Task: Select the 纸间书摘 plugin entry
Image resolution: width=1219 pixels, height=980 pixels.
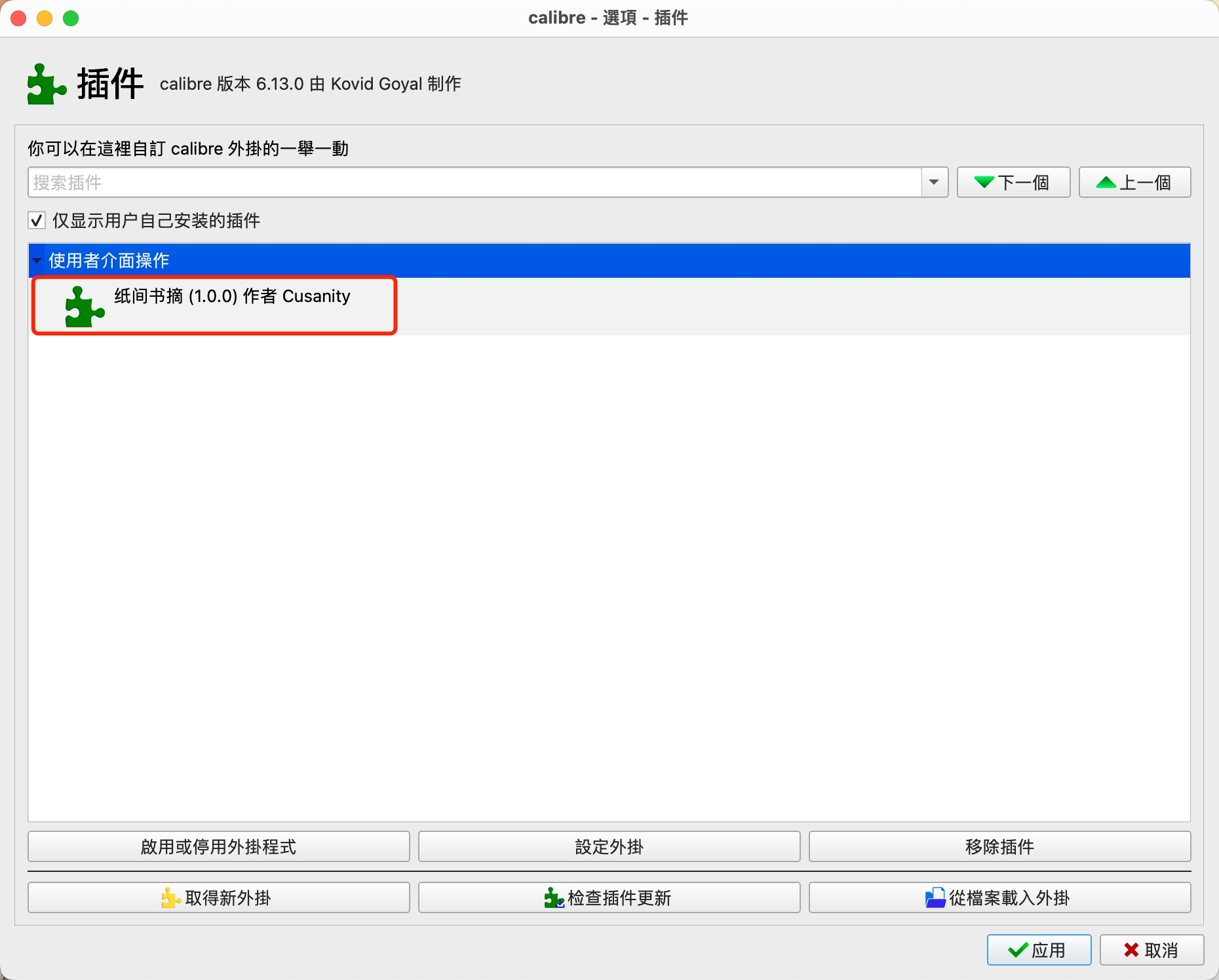Action: click(x=232, y=297)
